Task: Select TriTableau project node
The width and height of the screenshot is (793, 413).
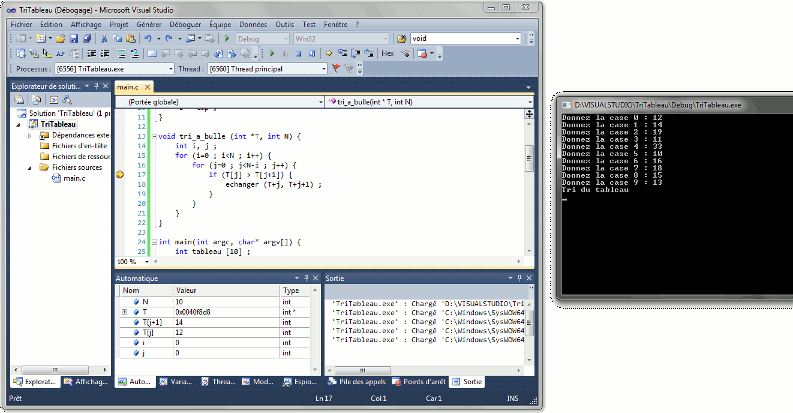Action: click(58, 124)
